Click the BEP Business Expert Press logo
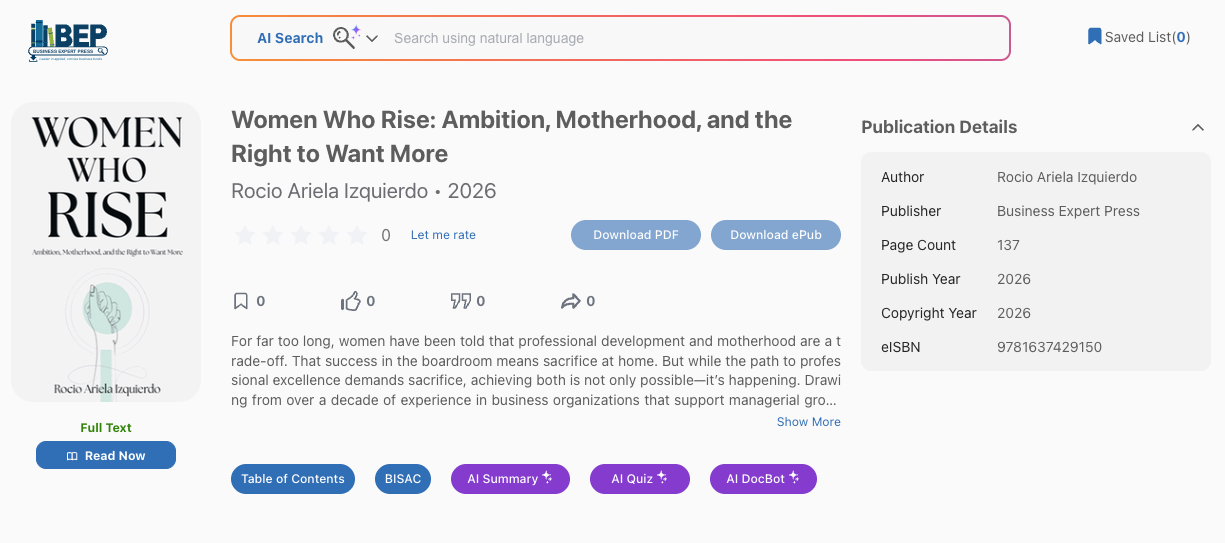 pyautogui.click(x=68, y=40)
